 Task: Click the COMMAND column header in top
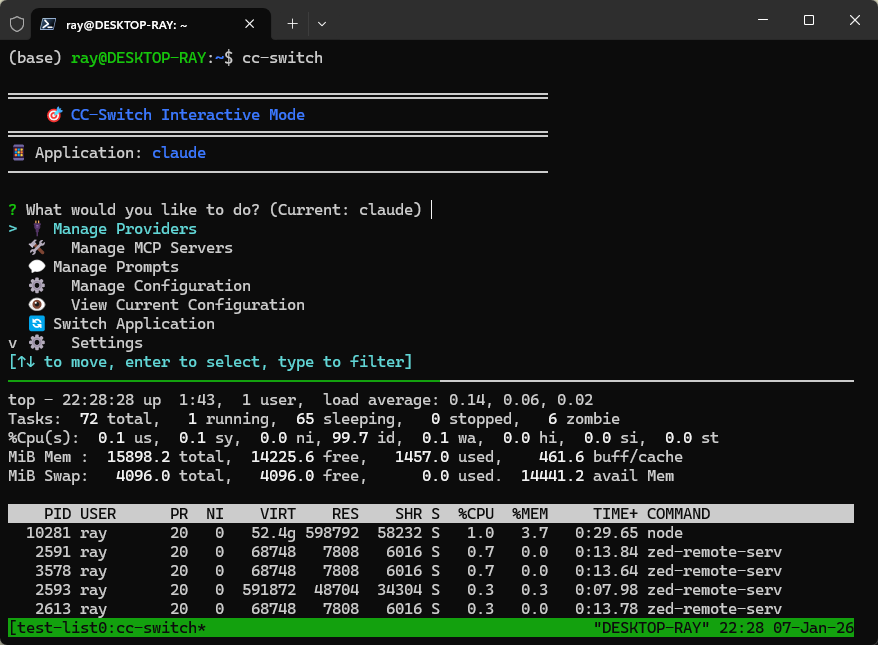click(678, 514)
